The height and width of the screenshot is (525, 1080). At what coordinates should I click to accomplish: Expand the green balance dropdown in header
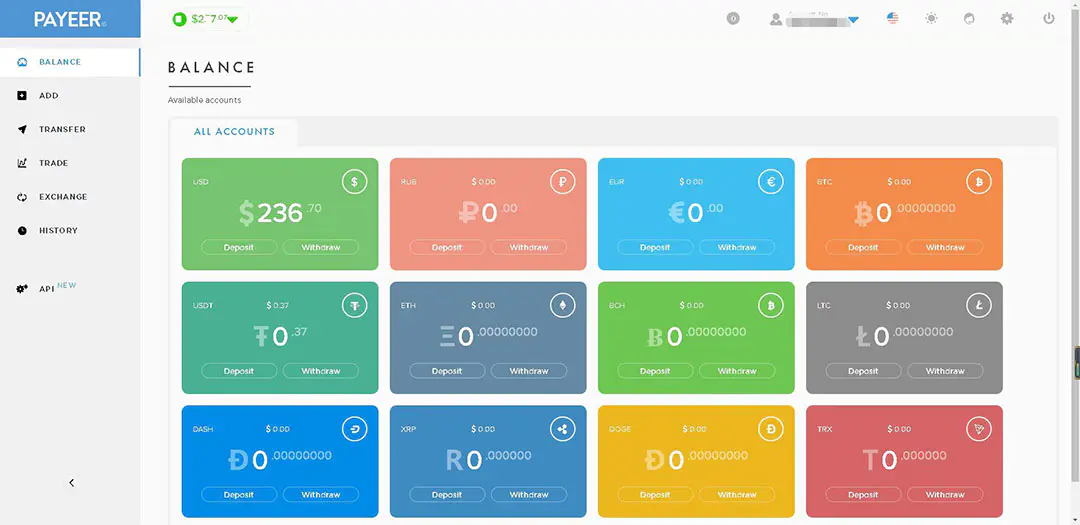[x=232, y=20]
